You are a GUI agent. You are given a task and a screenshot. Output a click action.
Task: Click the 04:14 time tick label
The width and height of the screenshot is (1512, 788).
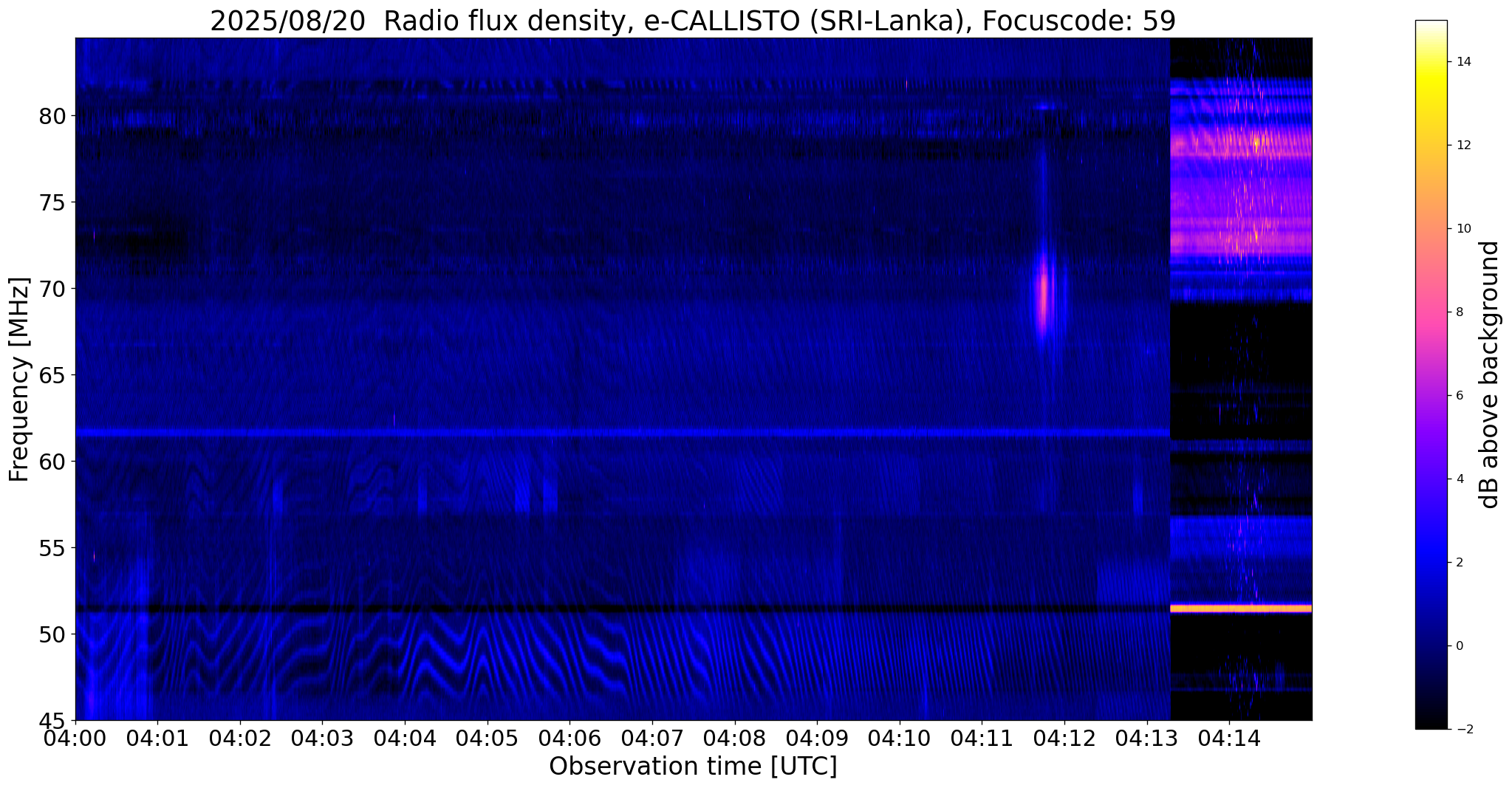1229,738
